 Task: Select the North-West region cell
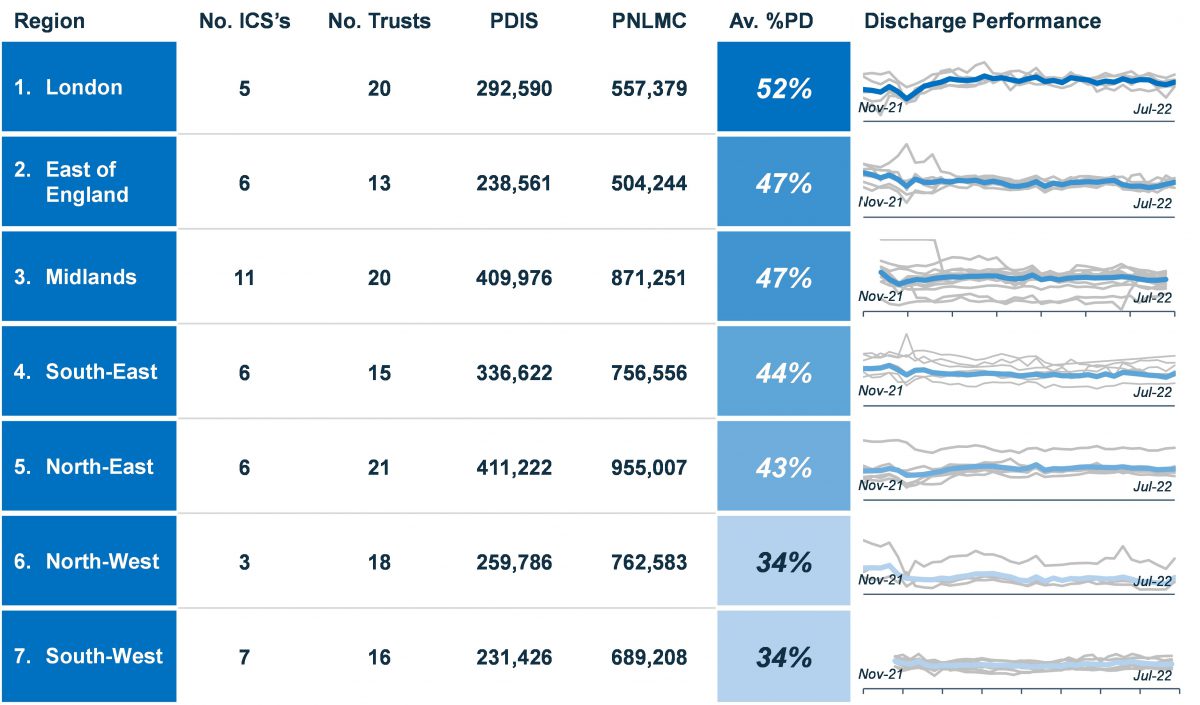pos(88,562)
